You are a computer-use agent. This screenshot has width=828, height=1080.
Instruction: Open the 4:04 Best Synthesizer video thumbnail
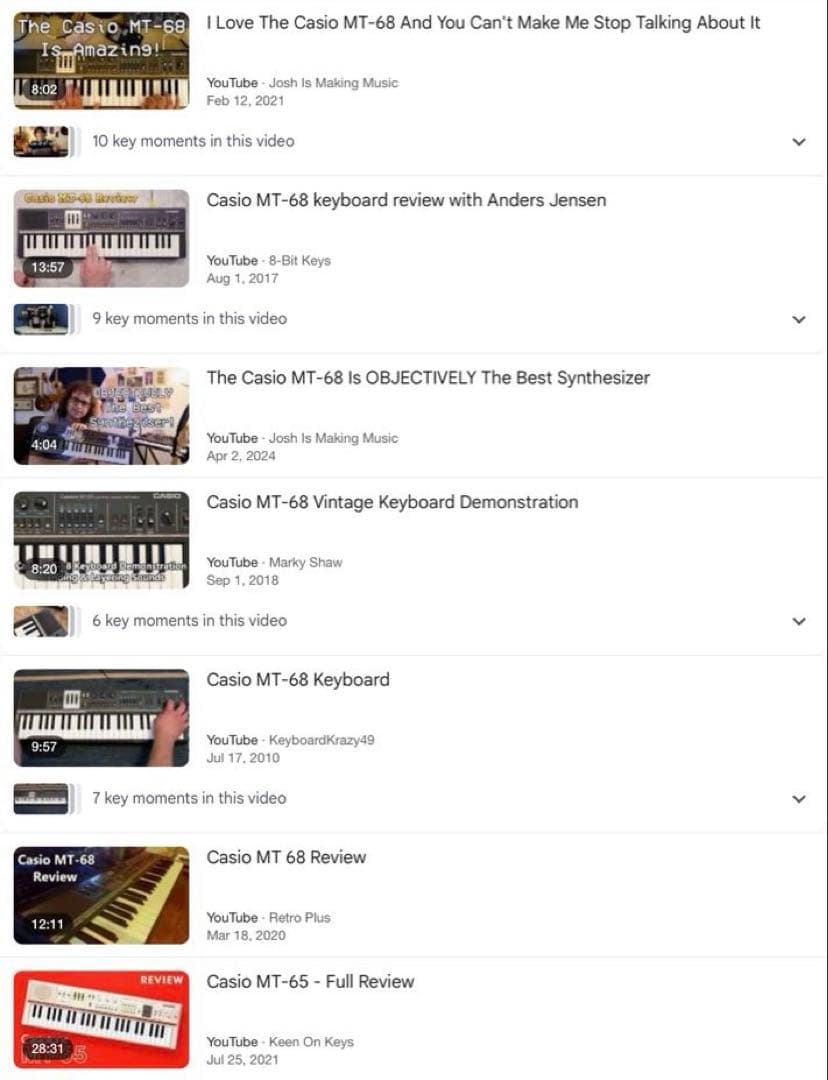[101, 416]
